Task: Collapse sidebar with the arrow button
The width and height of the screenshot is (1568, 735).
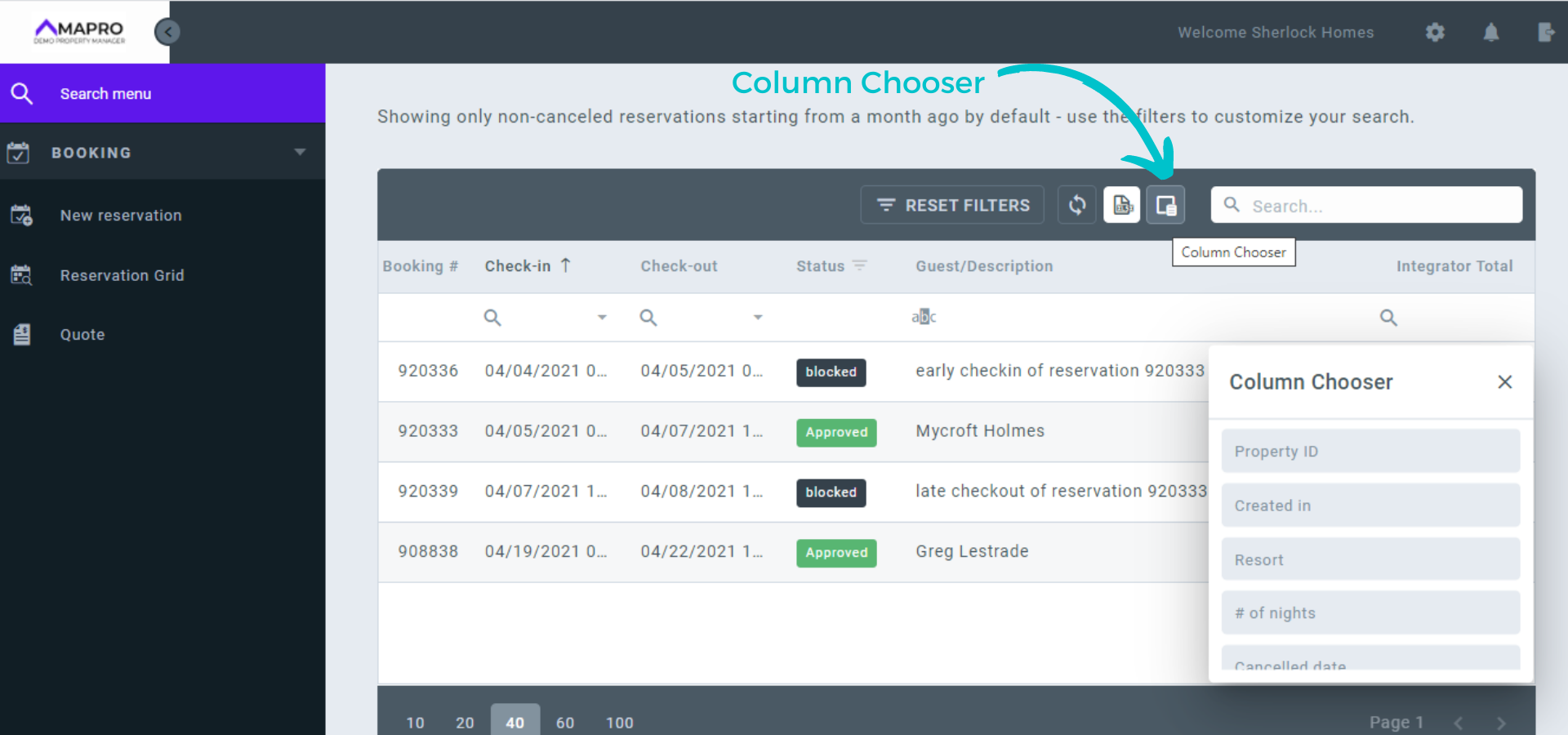Action: [167, 32]
